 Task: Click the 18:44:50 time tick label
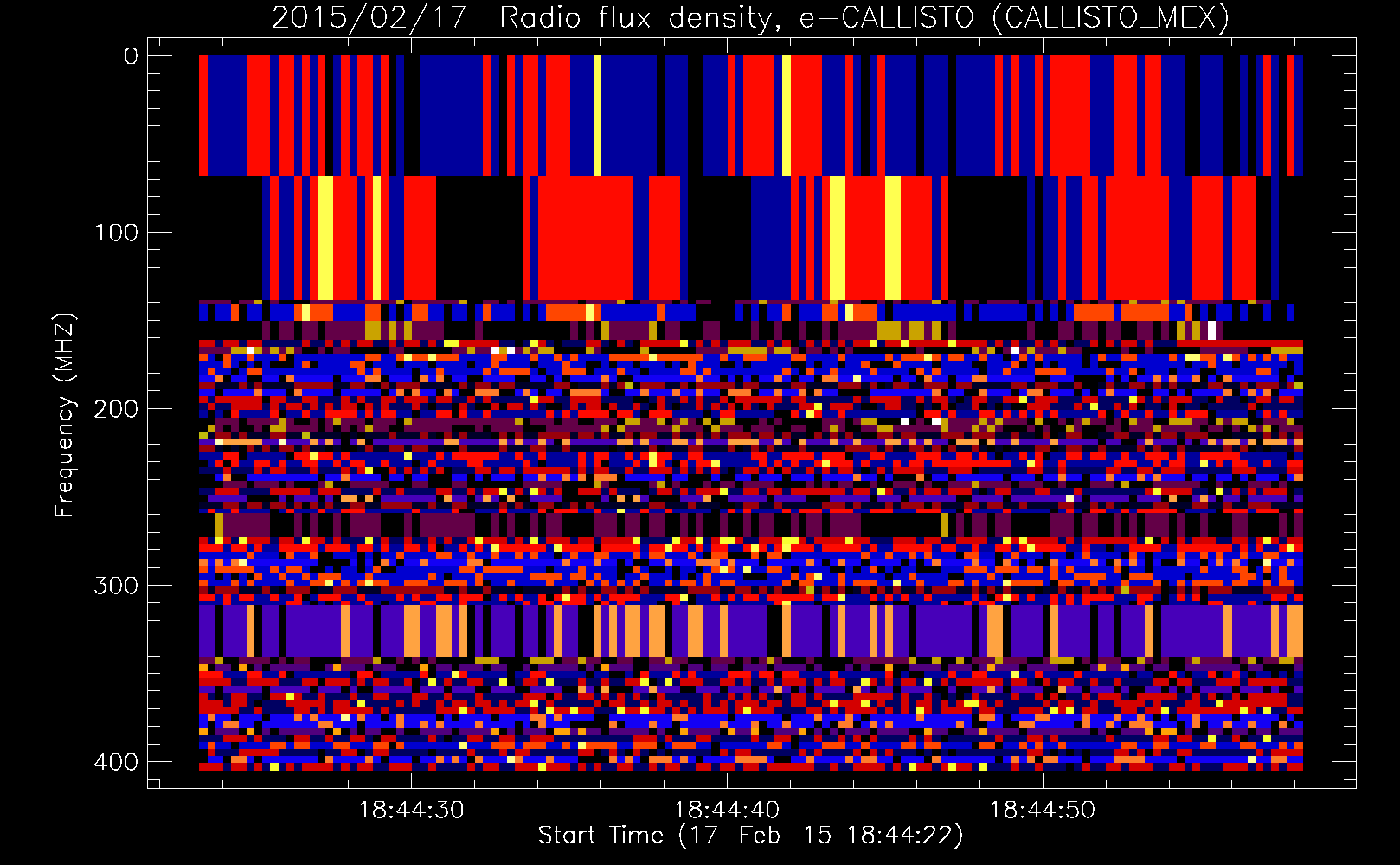pyautogui.click(x=1042, y=811)
